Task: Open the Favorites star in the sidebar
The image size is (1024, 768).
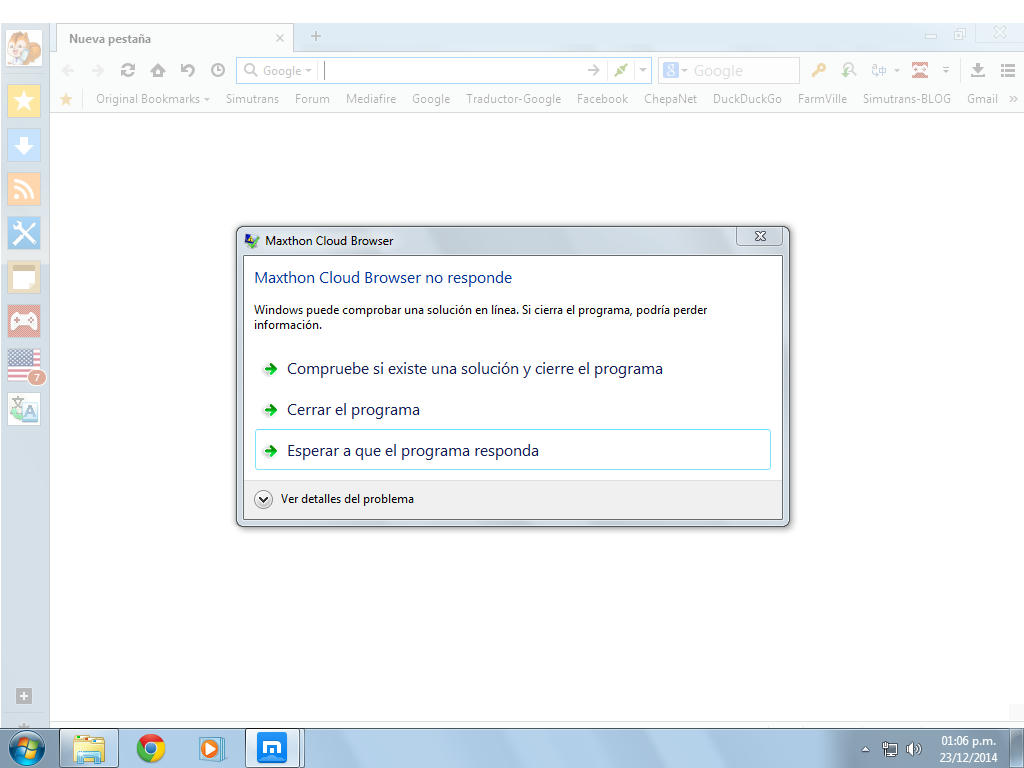Action: point(24,101)
